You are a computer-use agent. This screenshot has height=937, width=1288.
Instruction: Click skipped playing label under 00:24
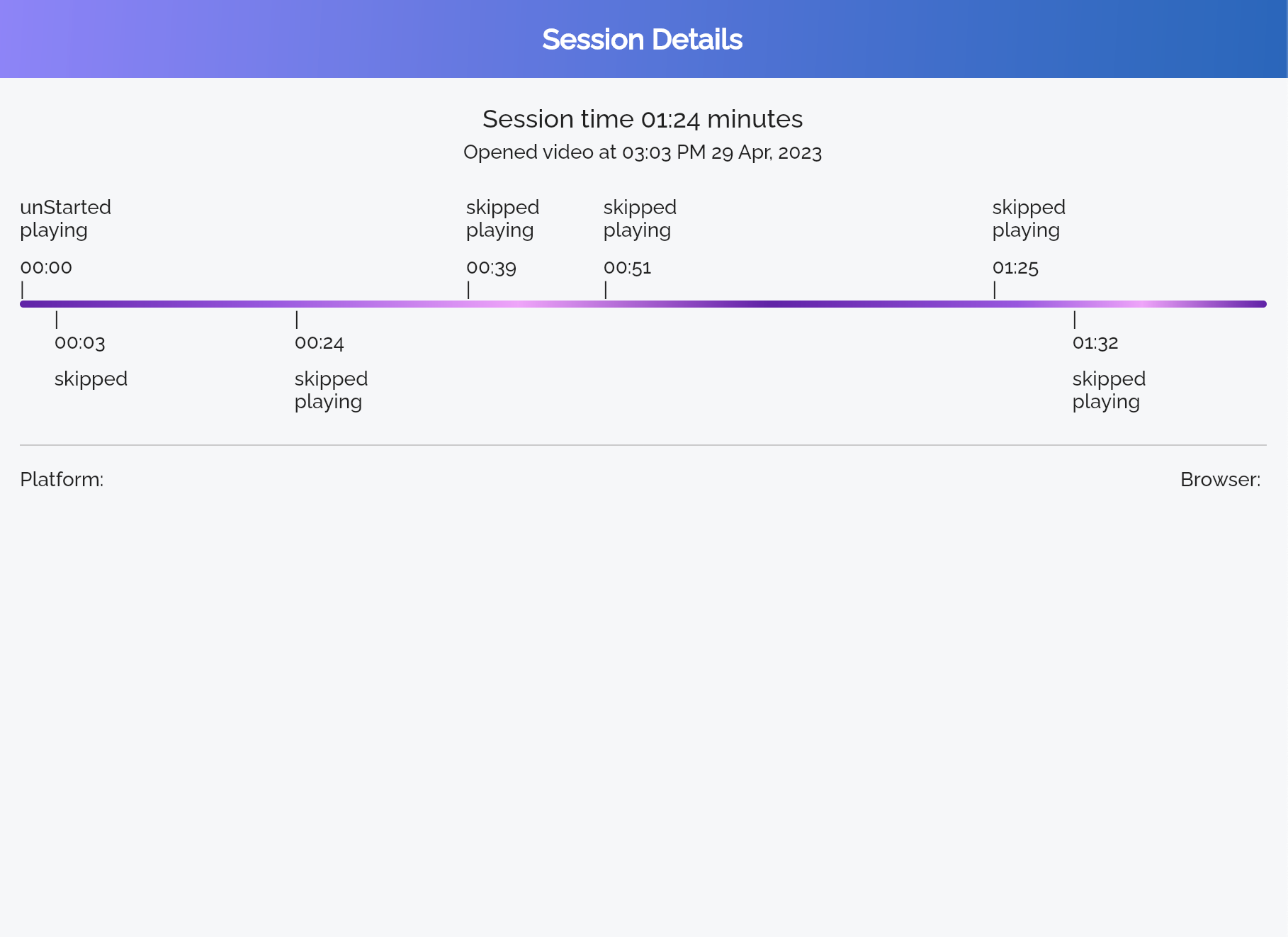pyautogui.click(x=331, y=390)
